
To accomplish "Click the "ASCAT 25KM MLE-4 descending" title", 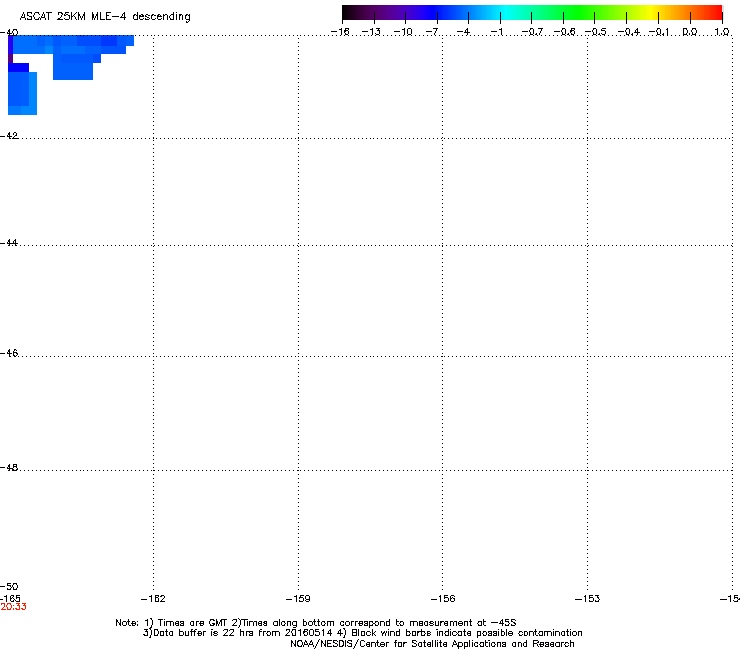I will click(105, 17).
